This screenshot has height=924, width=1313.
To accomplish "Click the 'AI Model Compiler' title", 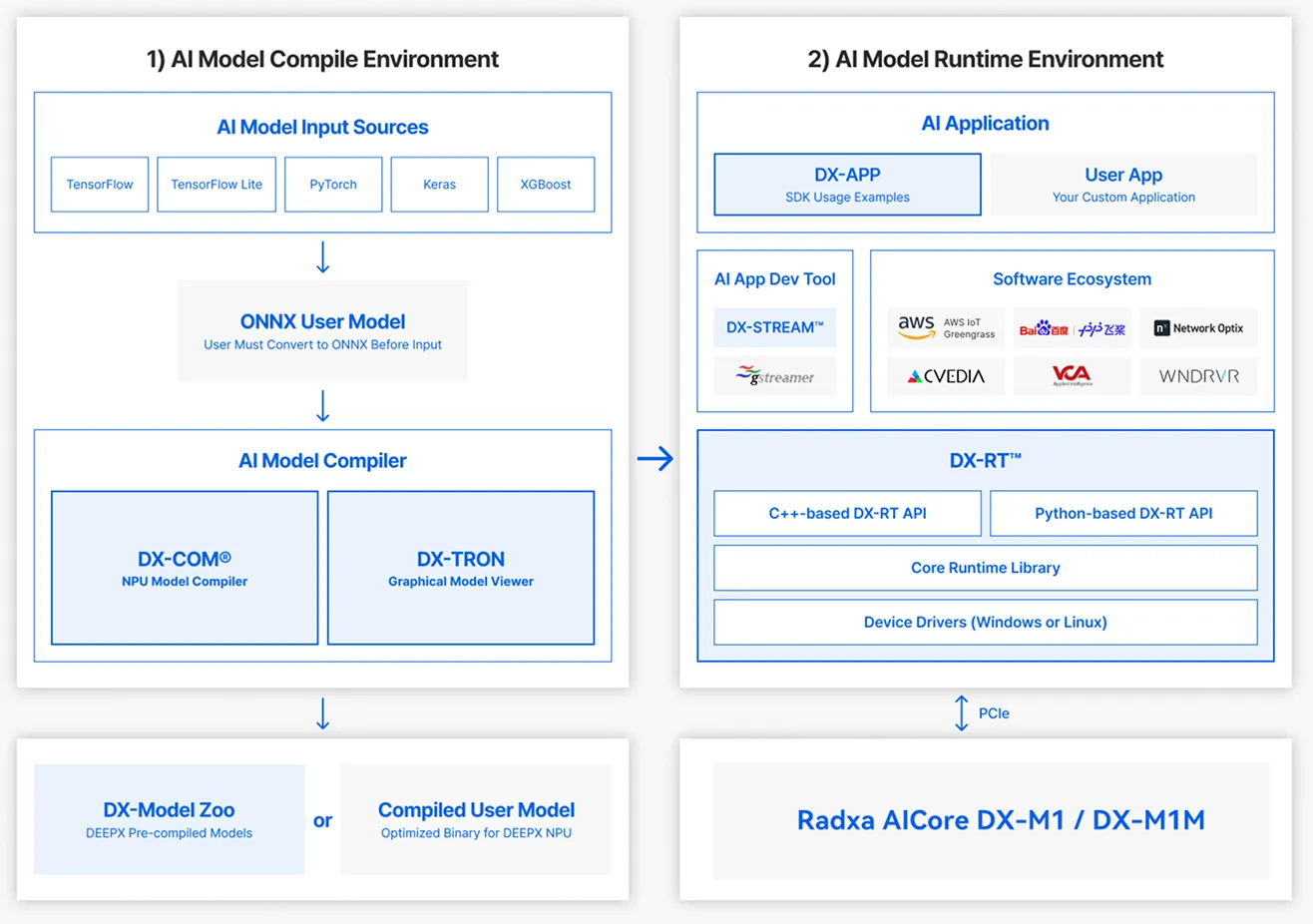I will 322,460.
